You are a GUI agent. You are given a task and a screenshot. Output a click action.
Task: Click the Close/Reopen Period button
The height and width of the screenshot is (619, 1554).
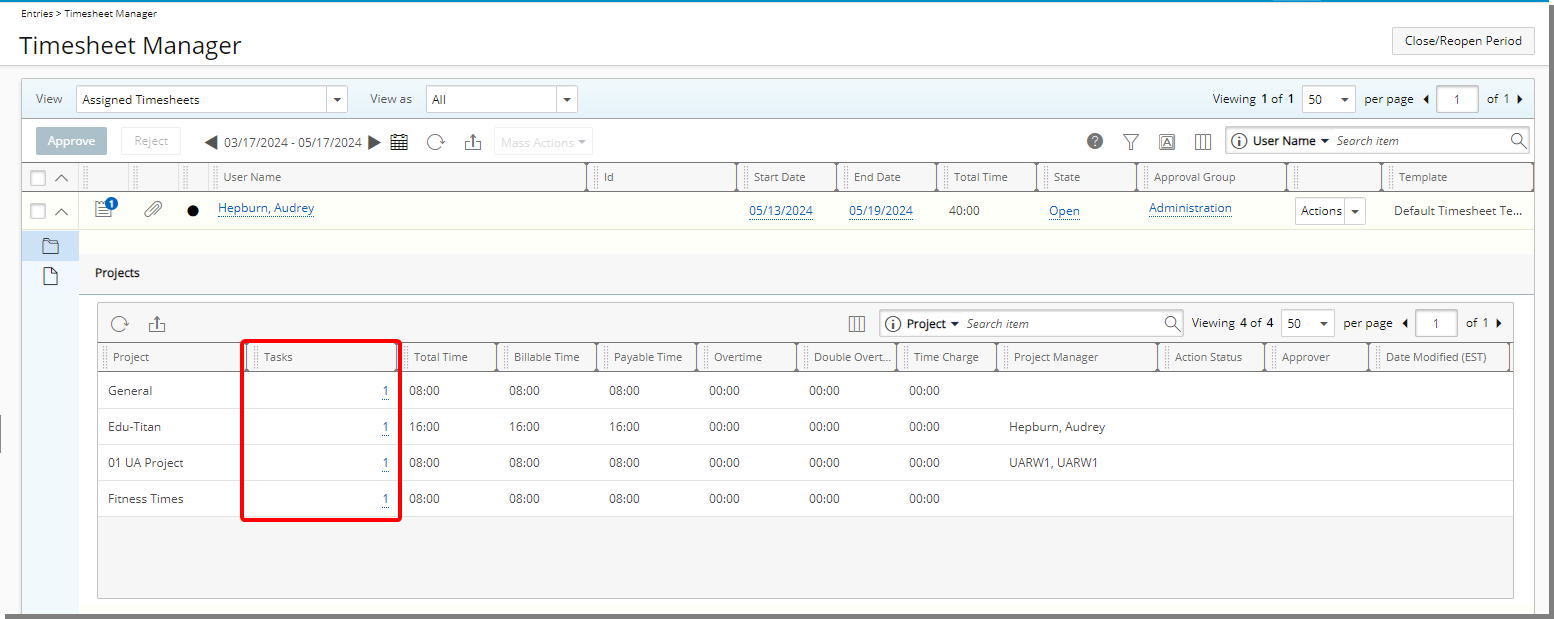point(1463,41)
